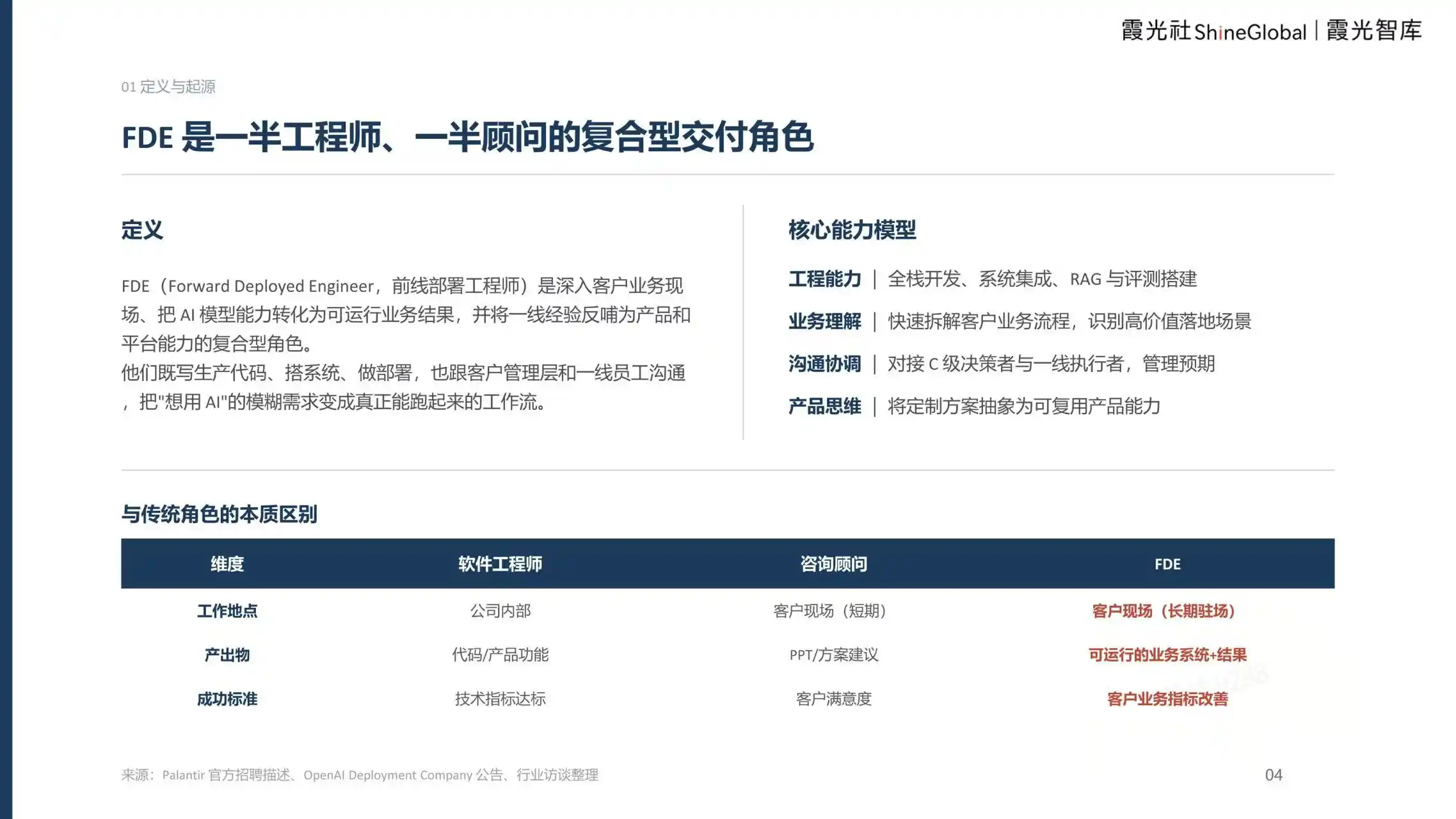Image resolution: width=1456 pixels, height=819 pixels.
Task: Click the 维度 table header
Action: click(x=227, y=564)
